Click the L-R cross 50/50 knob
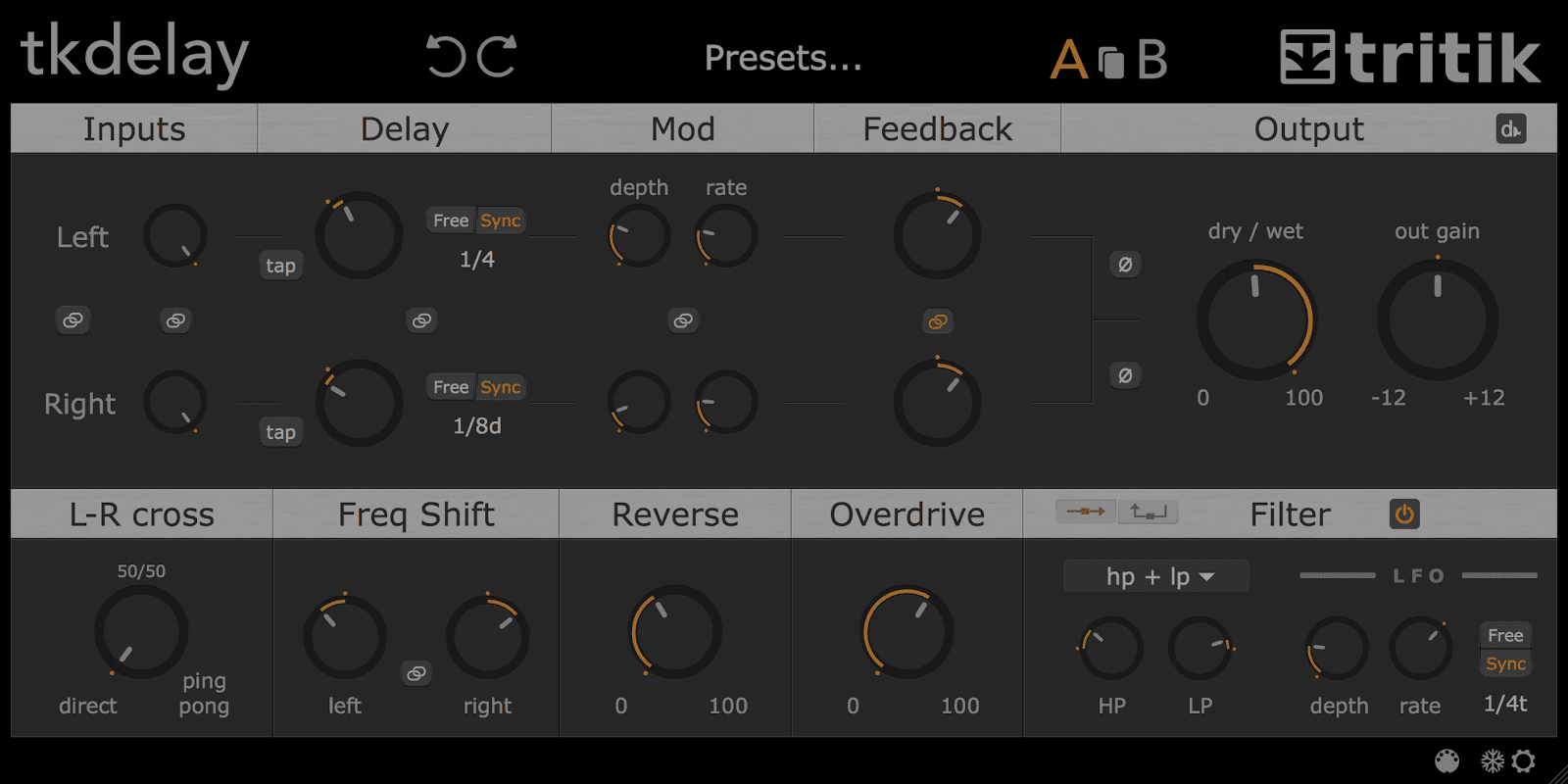1568x784 pixels. point(141,632)
